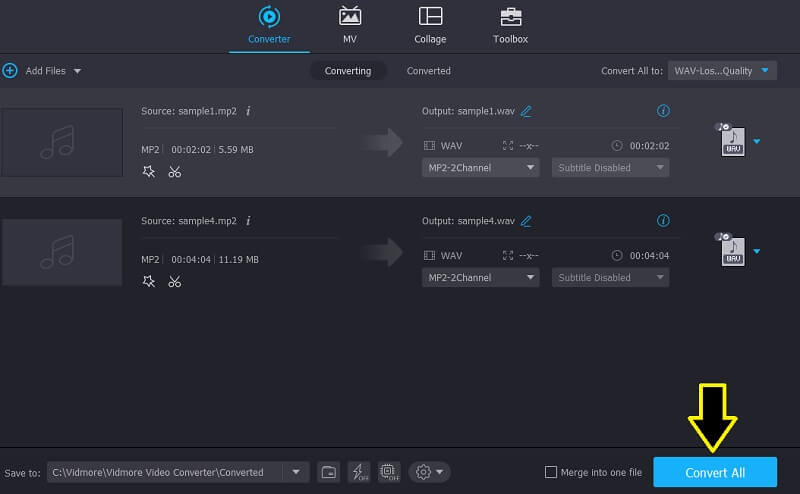The height and width of the screenshot is (494, 800).
Task: Expand the MP2-2Channel dropdown for sample1
Action: (482, 168)
